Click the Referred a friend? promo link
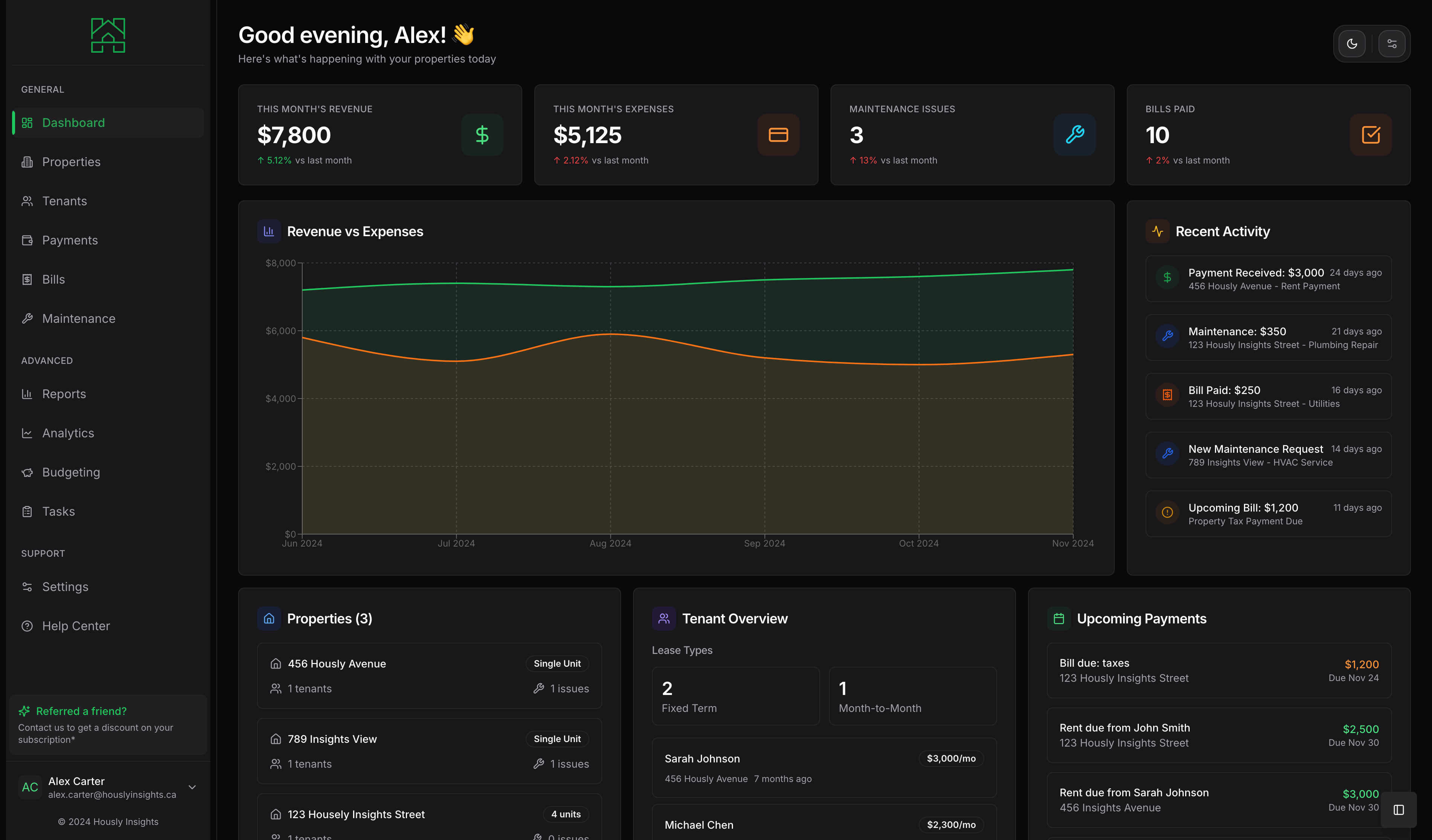Image resolution: width=1432 pixels, height=840 pixels. (81, 711)
